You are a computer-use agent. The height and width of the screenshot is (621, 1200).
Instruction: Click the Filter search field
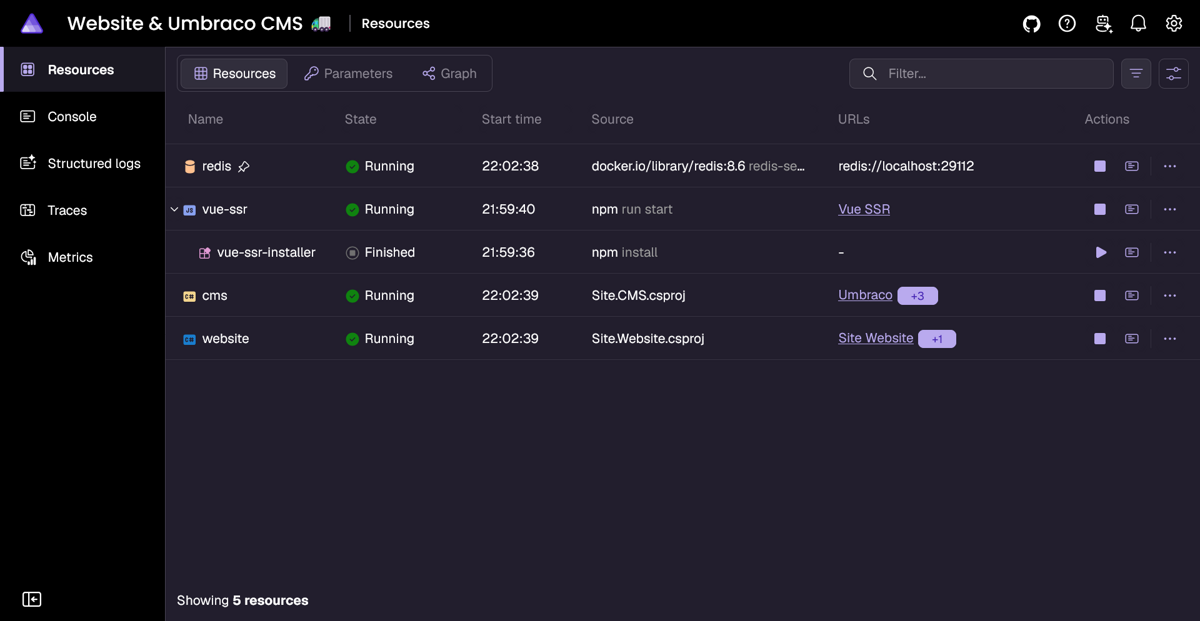[981, 73]
